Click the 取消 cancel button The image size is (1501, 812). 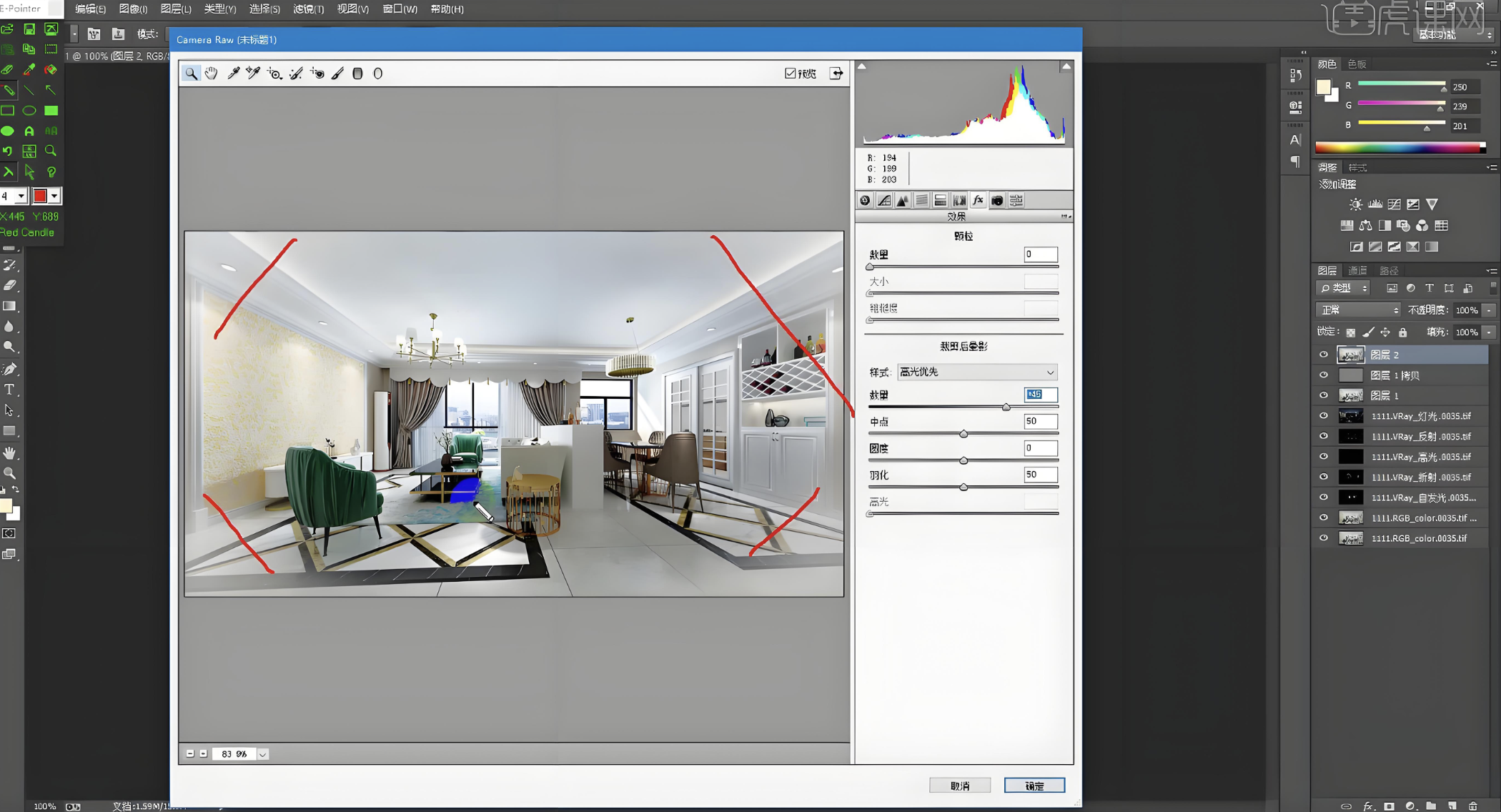click(x=959, y=786)
